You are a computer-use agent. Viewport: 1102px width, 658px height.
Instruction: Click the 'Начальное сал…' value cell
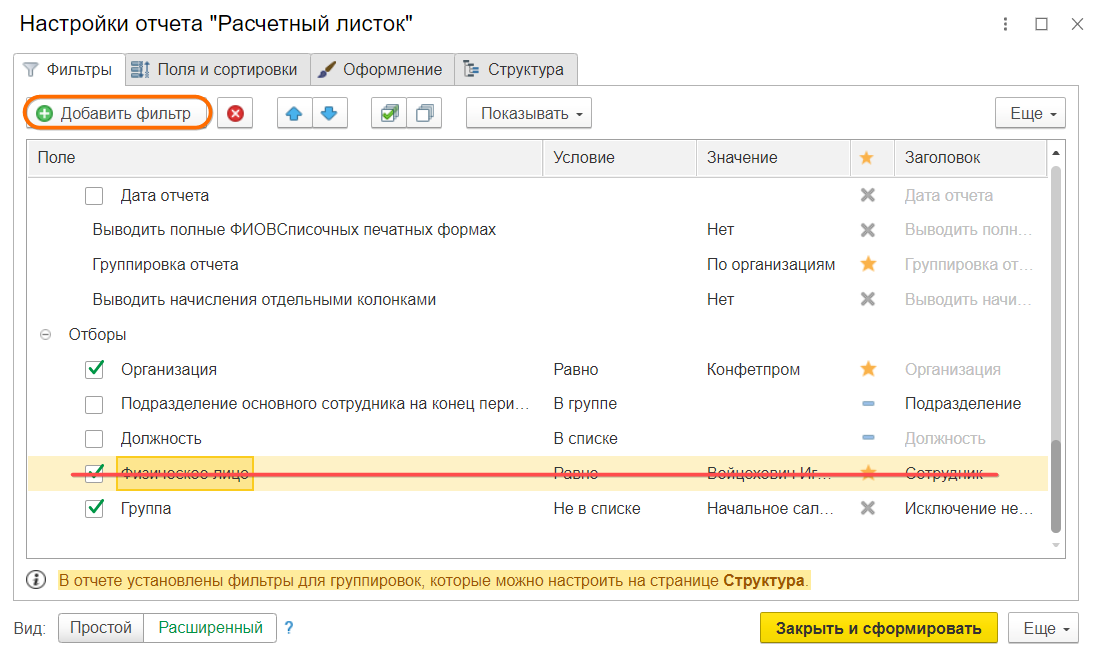coord(770,508)
